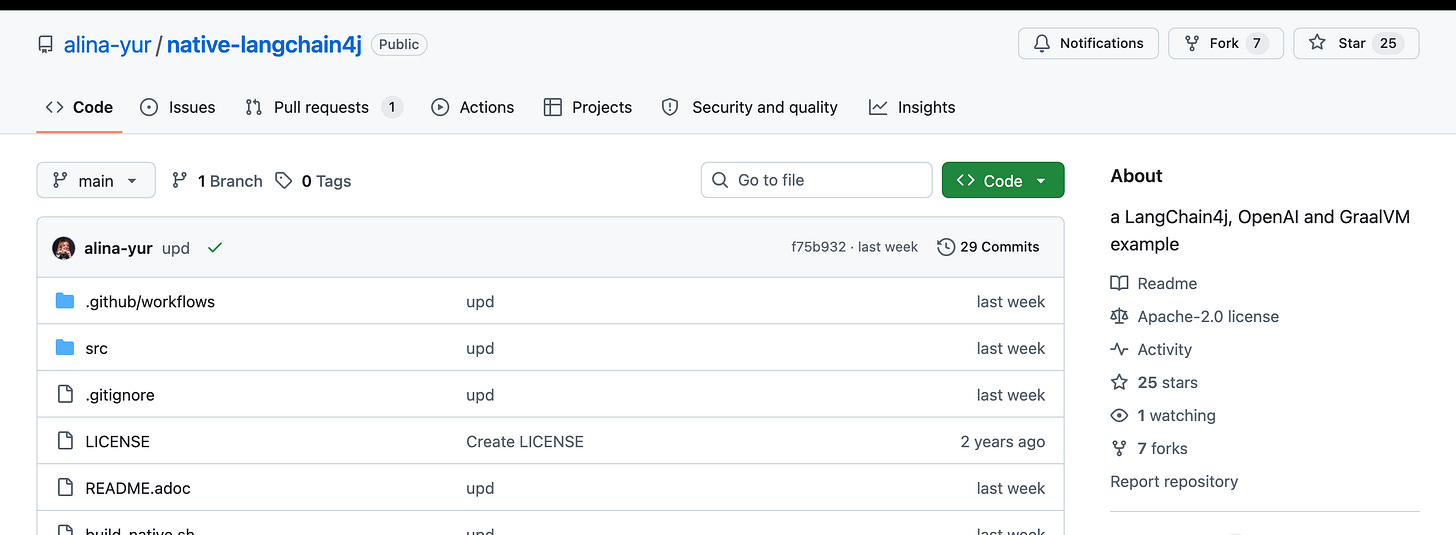The image size is (1456, 535).
Task: Click the Notifications button
Action: (x=1088, y=43)
